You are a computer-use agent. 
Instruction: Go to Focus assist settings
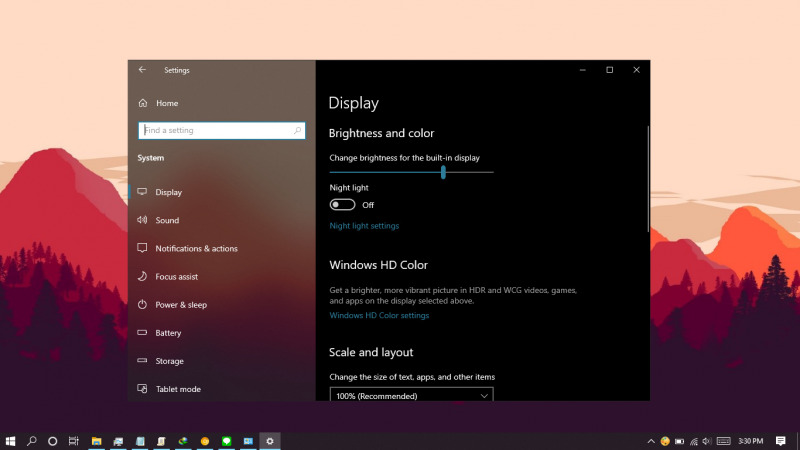point(176,276)
